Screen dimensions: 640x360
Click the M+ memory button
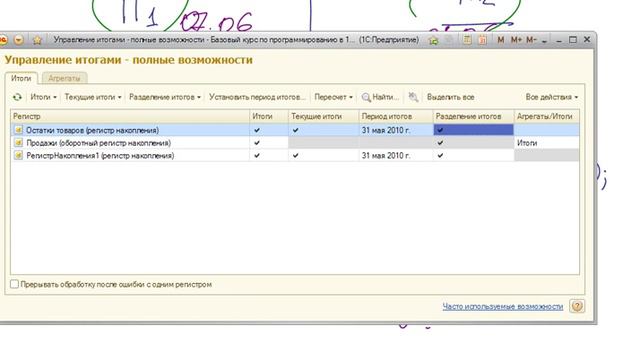click(x=516, y=40)
